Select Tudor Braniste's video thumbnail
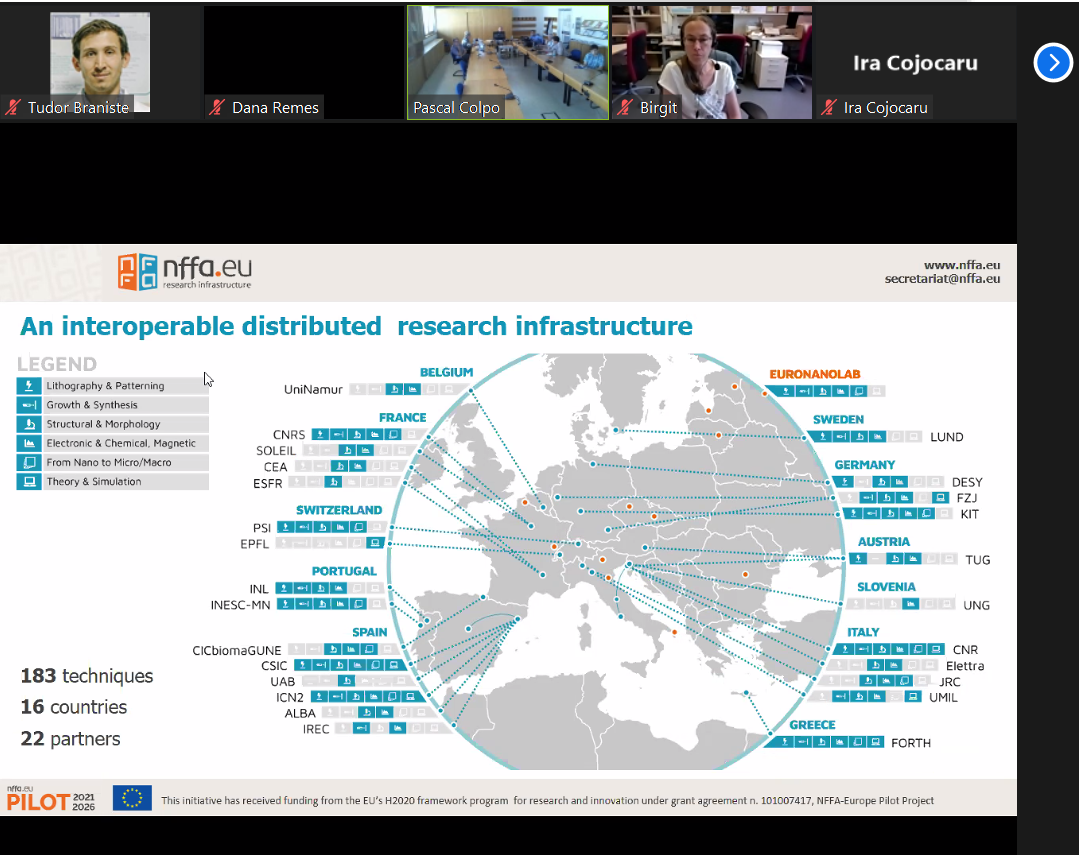The height and width of the screenshot is (855, 1079). point(100,62)
